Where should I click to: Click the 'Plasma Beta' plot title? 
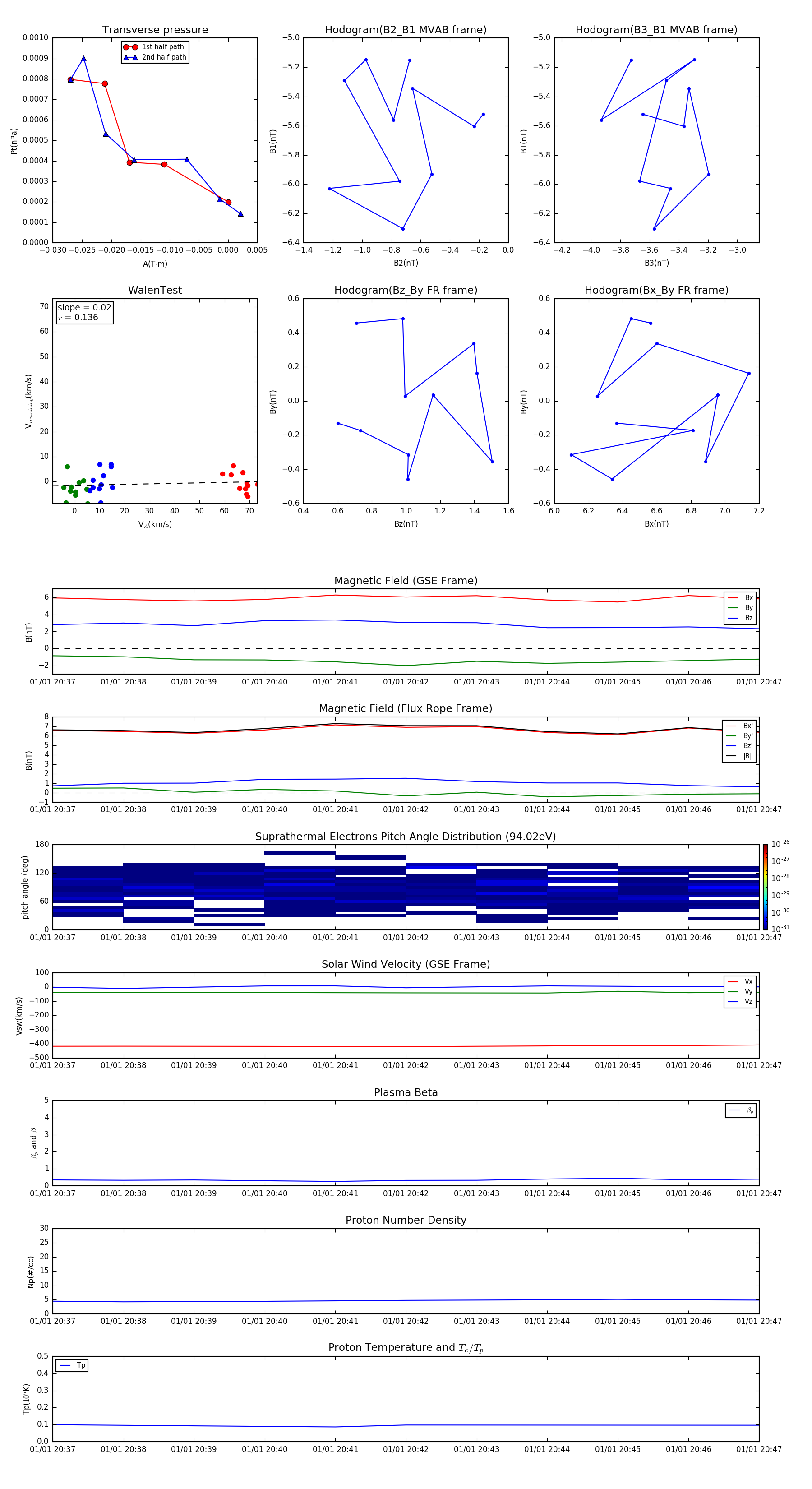pyautogui.click(x=406, y=1092)
